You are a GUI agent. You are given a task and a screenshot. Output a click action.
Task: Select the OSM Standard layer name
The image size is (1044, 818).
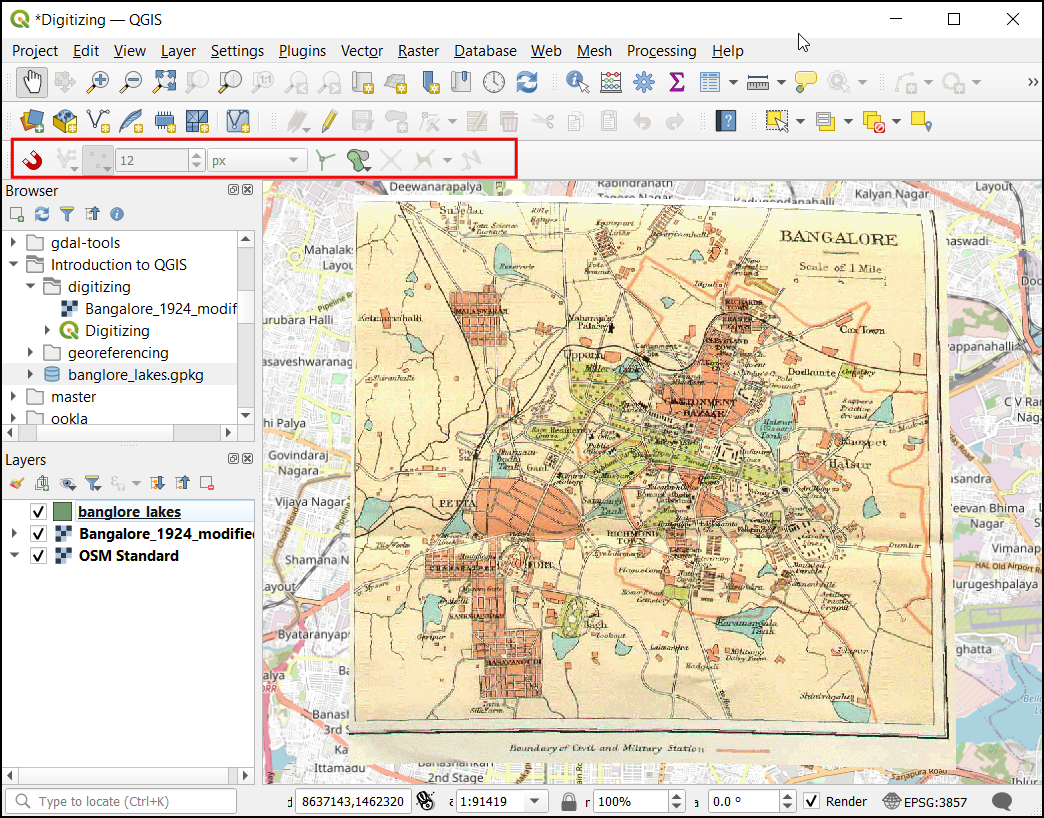coord(129,555)
